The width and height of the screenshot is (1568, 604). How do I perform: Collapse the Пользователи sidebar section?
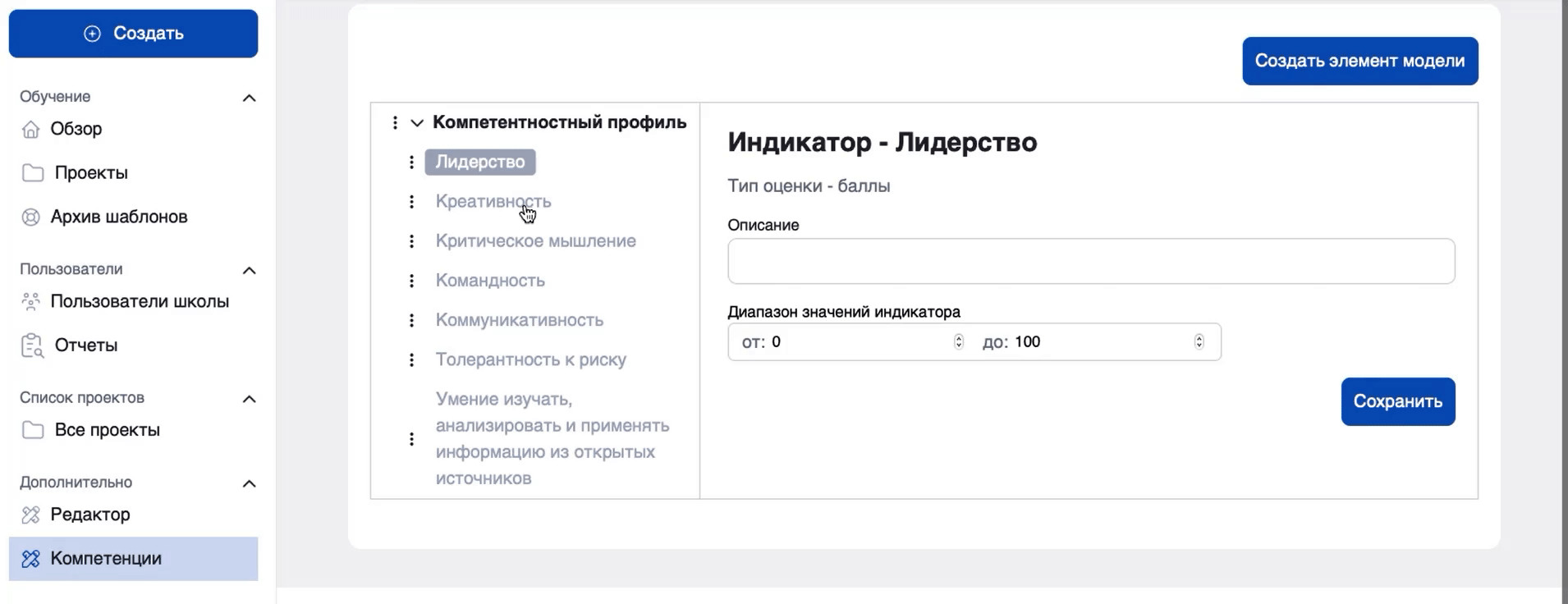(249, 270)
